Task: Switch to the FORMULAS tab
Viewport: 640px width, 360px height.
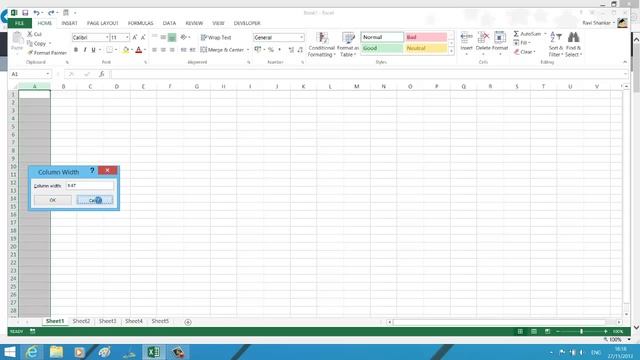Action: click(140, 23)
